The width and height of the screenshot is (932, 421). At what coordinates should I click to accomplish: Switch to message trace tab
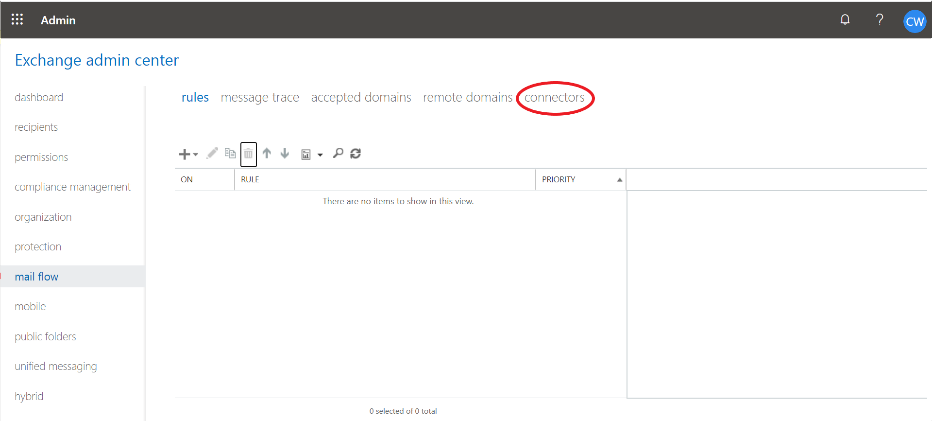[260, 98]
